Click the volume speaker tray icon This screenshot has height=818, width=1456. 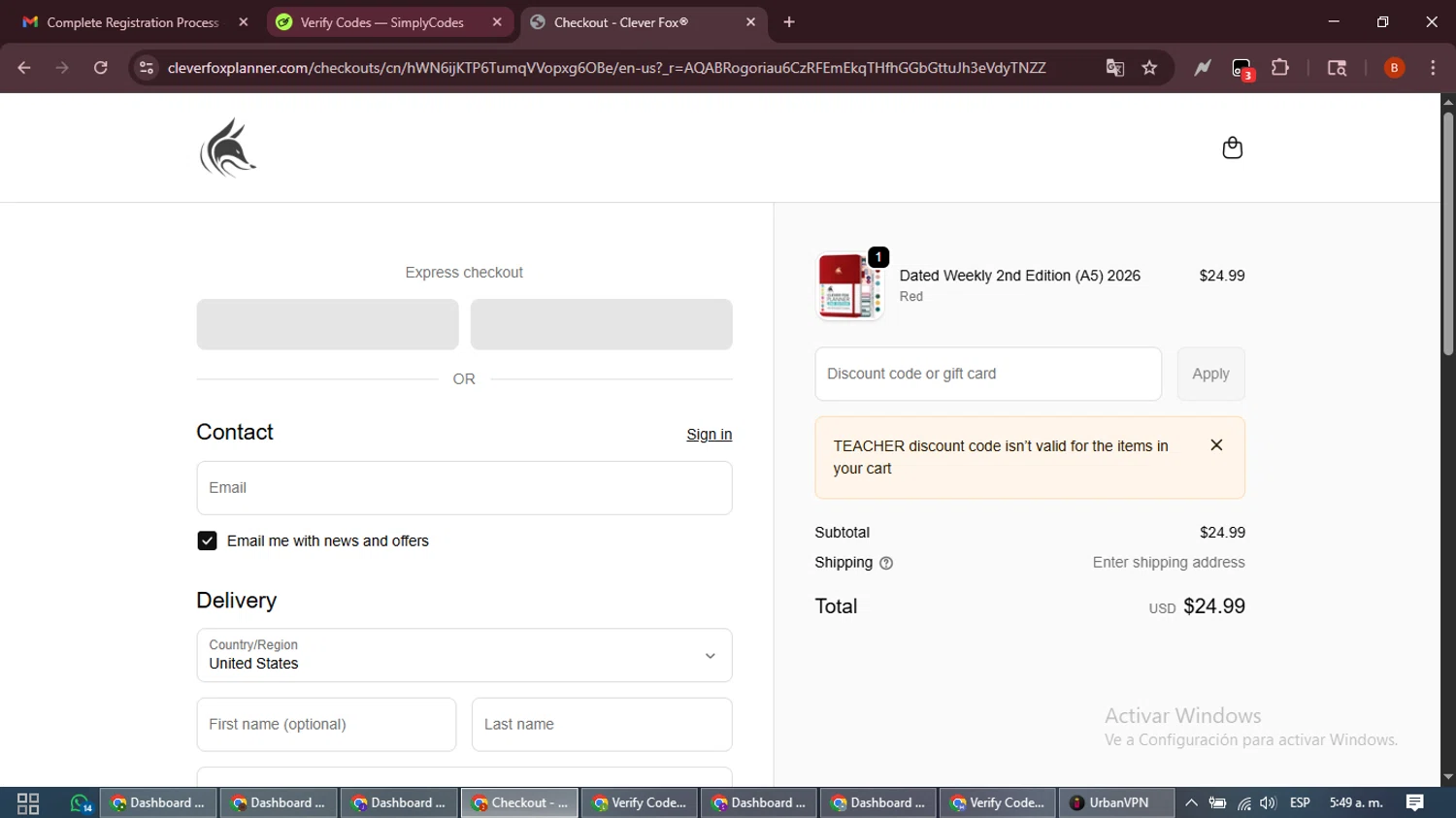[1268, 803]
